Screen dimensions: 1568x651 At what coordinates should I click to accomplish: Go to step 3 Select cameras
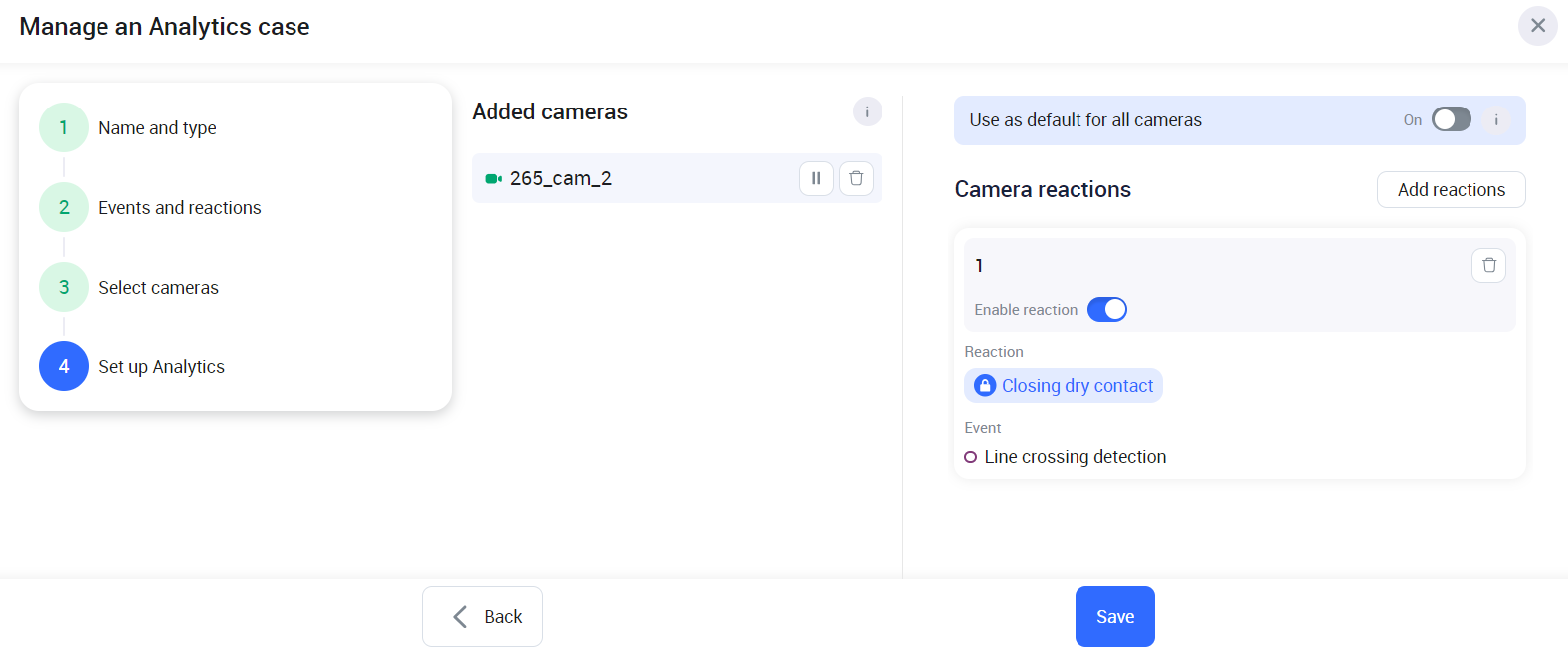pos(64,288)
